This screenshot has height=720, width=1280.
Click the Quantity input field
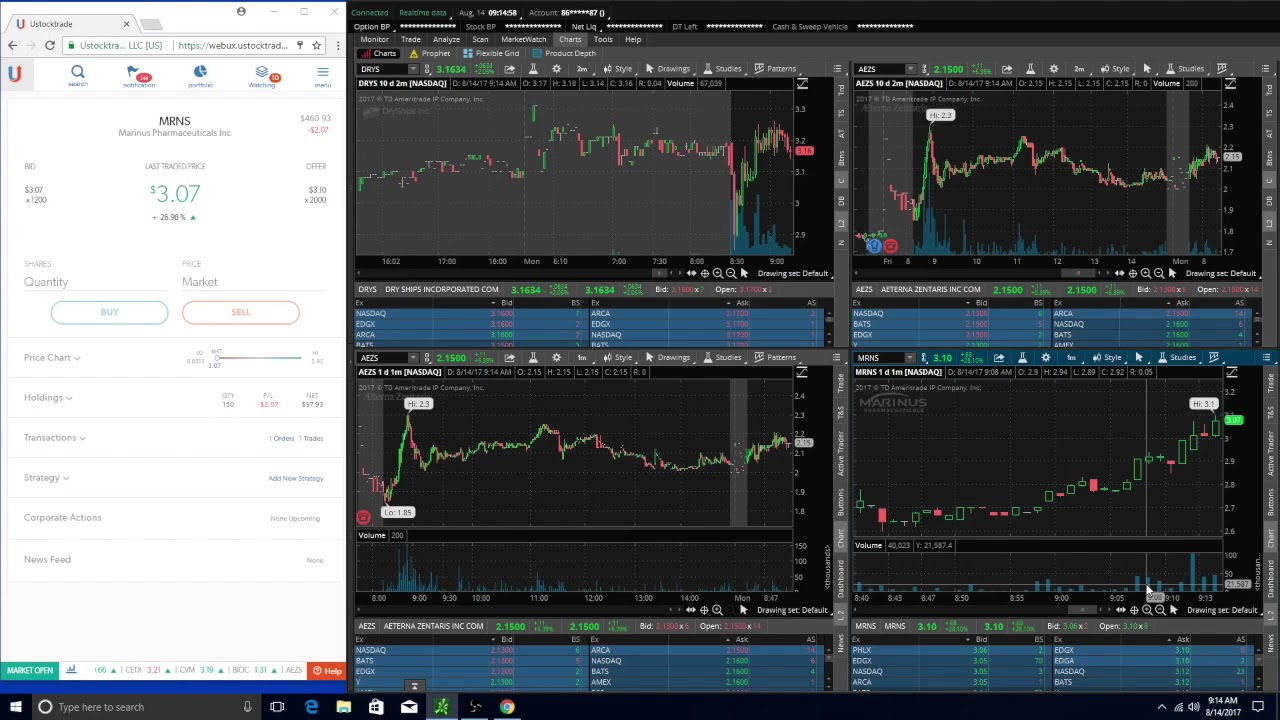96,282
